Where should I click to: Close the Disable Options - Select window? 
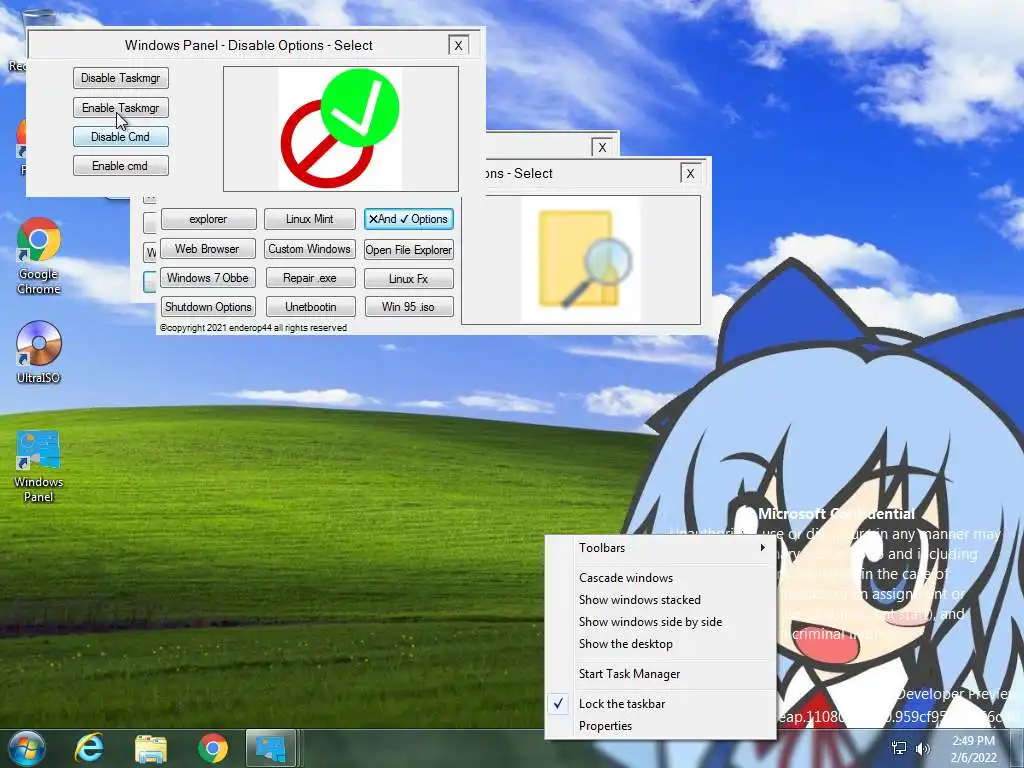pos(458,45)
